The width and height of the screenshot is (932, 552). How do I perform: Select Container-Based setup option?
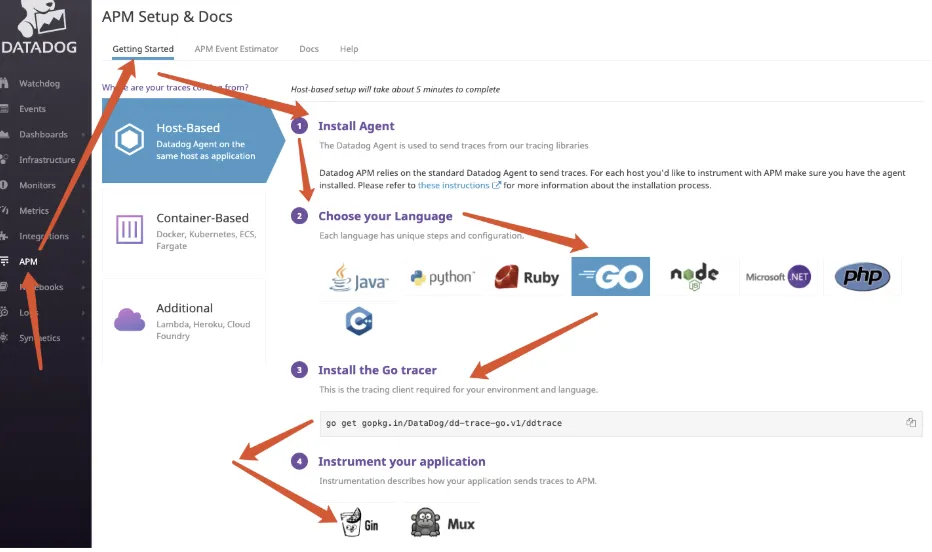pos(184,231)
